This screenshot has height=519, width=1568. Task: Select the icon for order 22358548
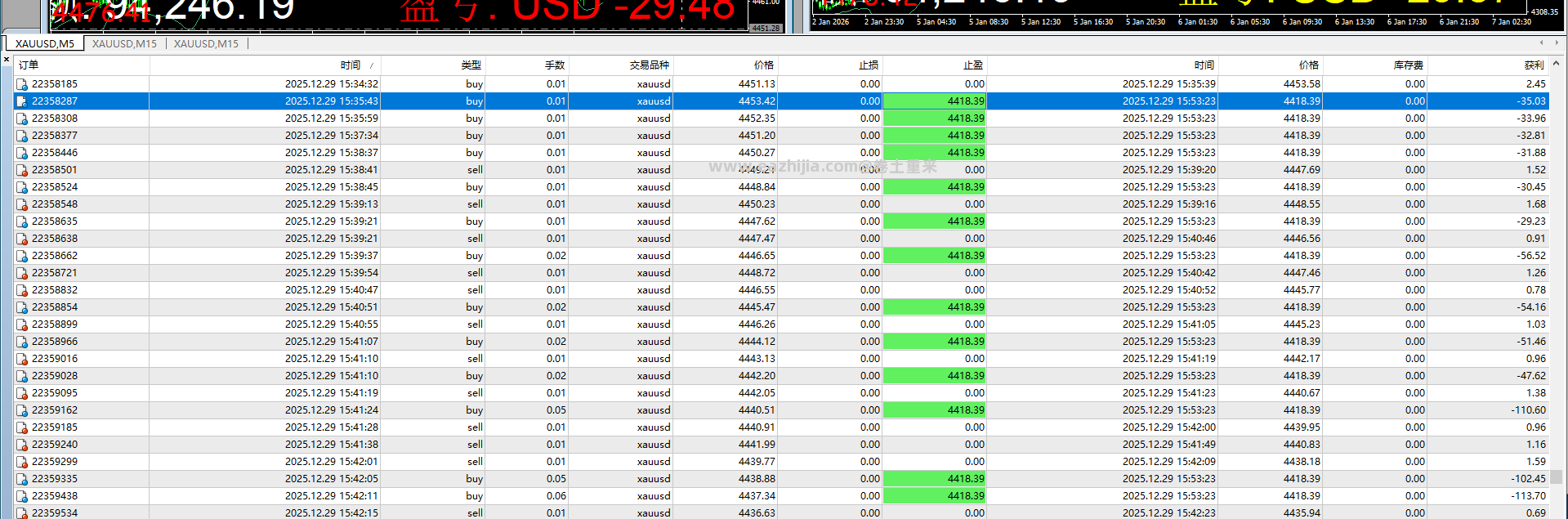point(22,204)
